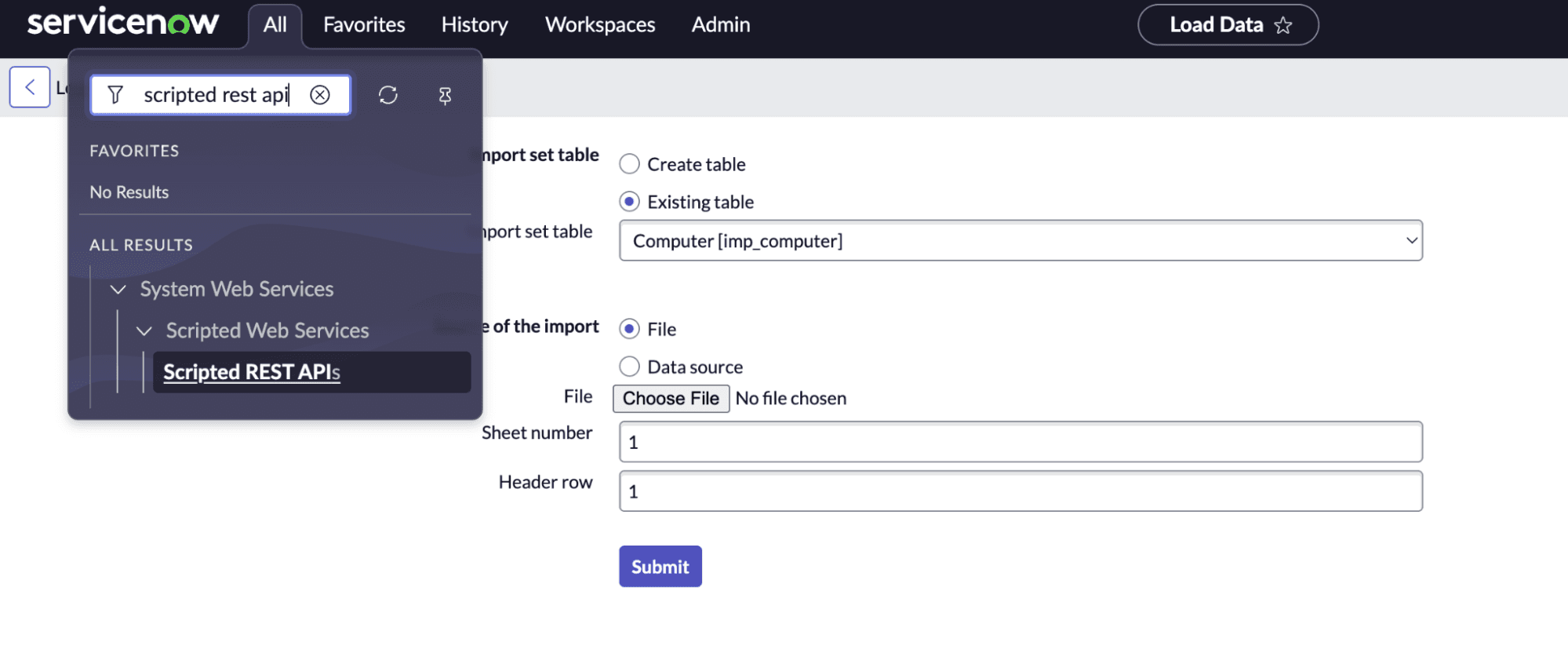Click the System Web Services label

point(237,290)
